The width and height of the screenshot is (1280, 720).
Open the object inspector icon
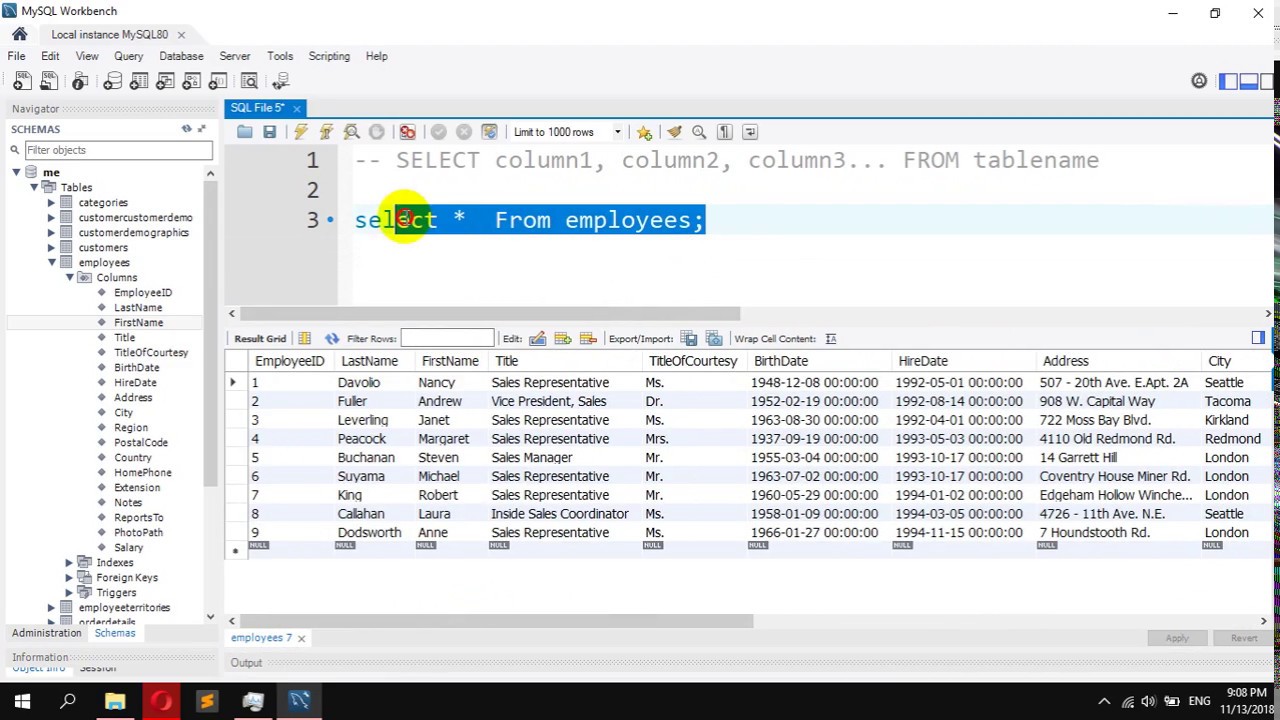80,81
